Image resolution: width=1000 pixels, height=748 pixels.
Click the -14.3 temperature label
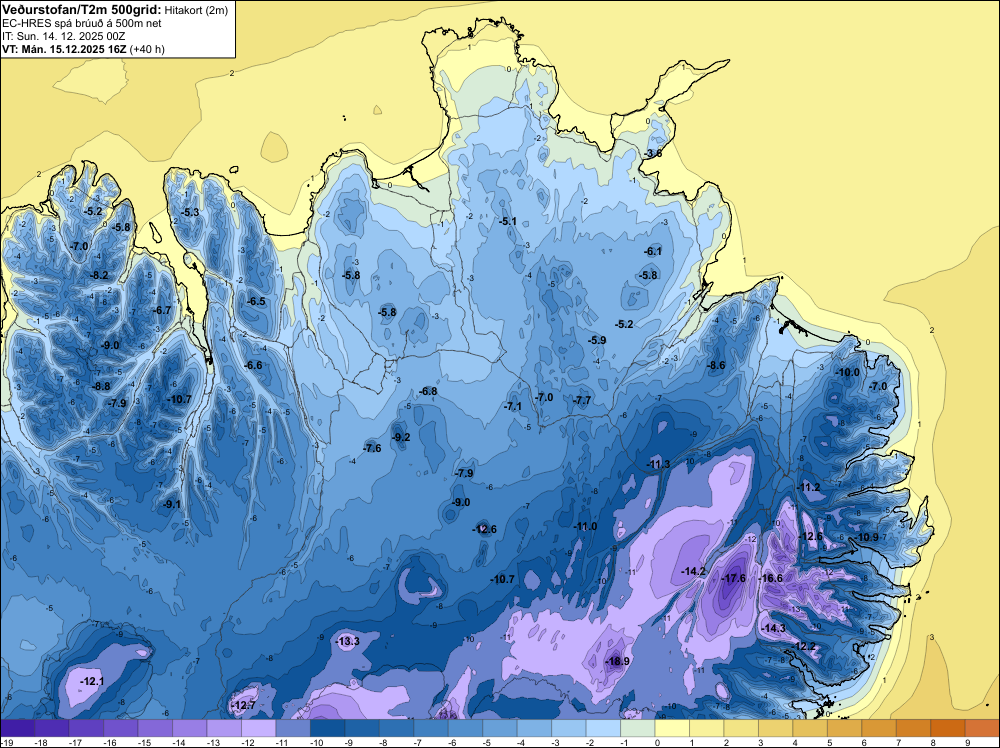click(x=774, y=628)
